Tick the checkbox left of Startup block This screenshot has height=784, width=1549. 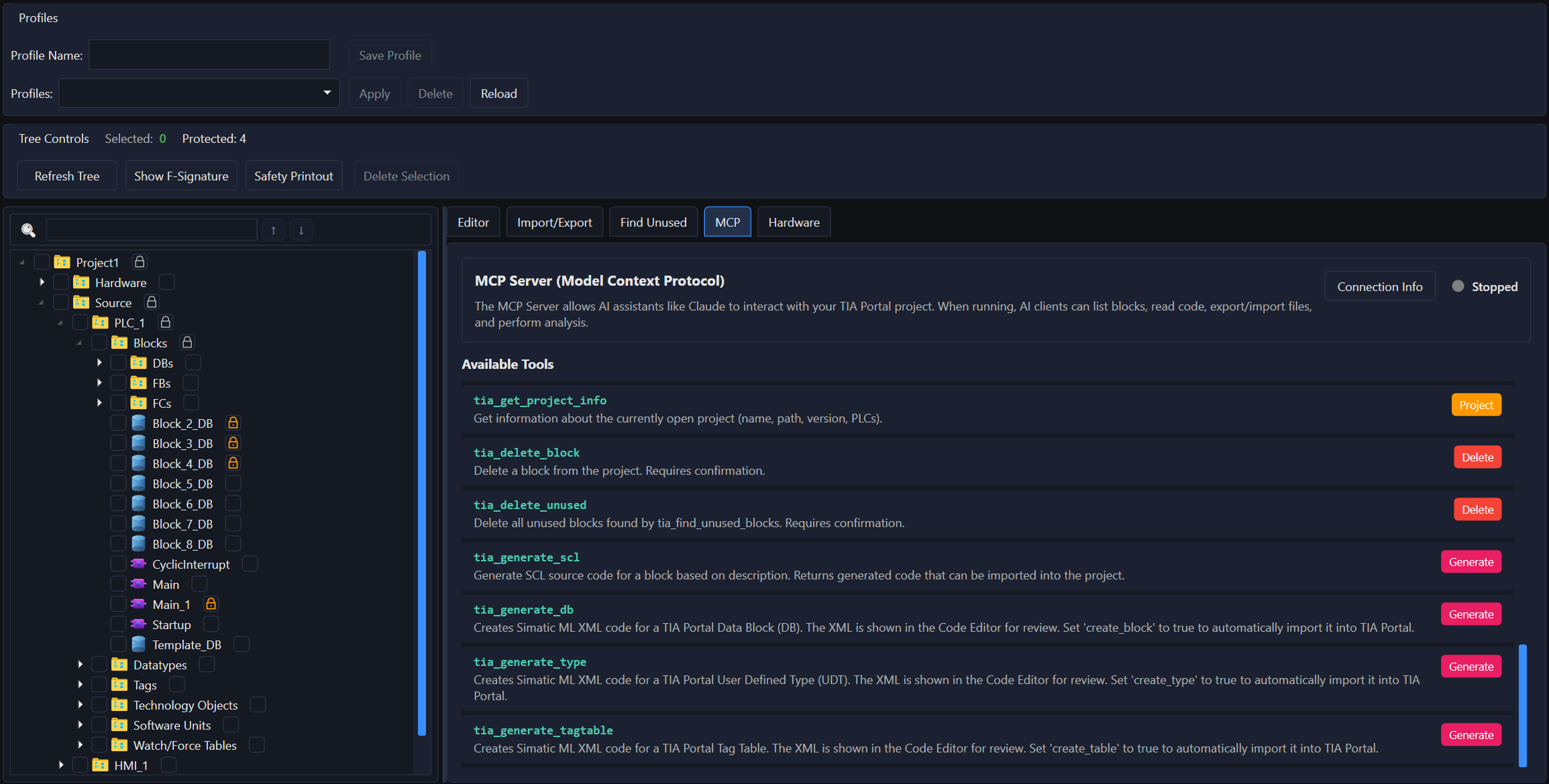[x=118, y=624]
